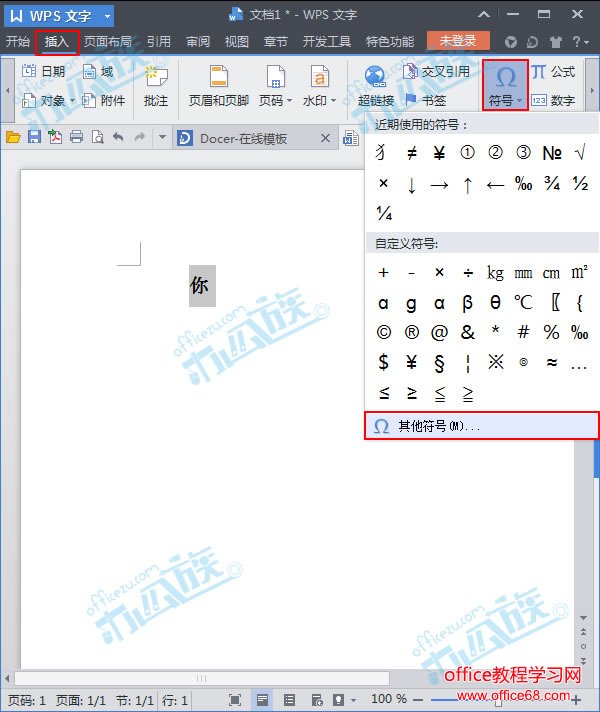Screen dimensions: 600x712
Task: Switch to the 开始 tab
Action: coord(18,42)
